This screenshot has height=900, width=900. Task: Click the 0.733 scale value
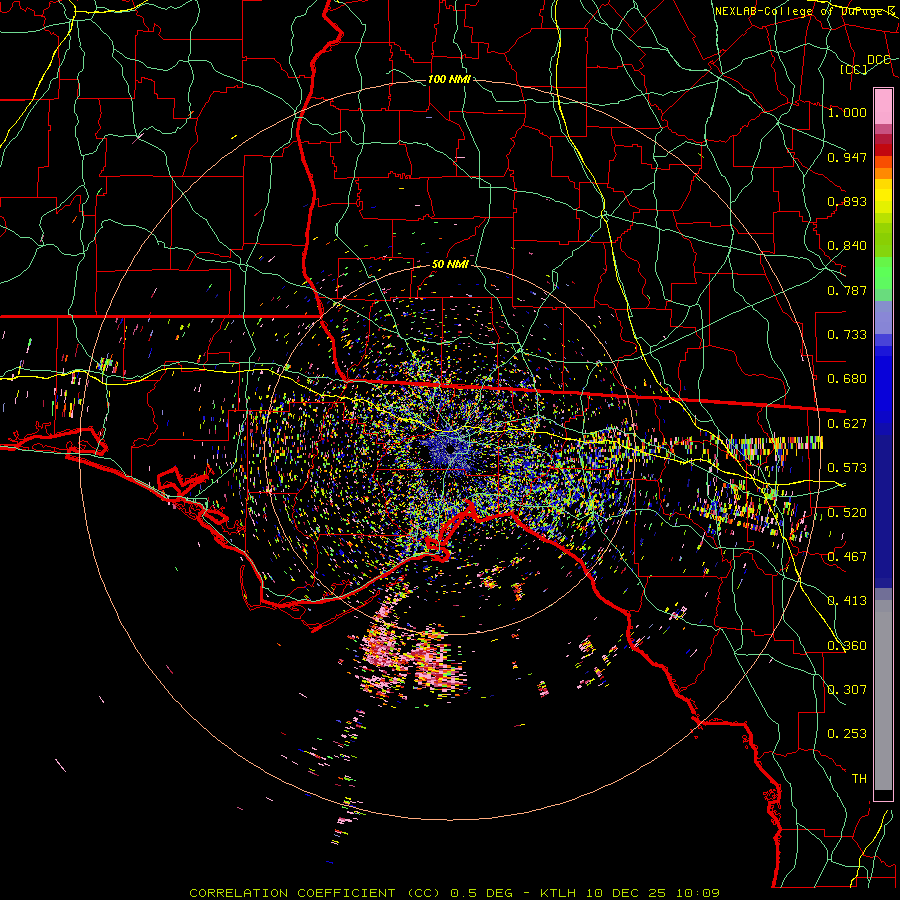tap(847, 335)
